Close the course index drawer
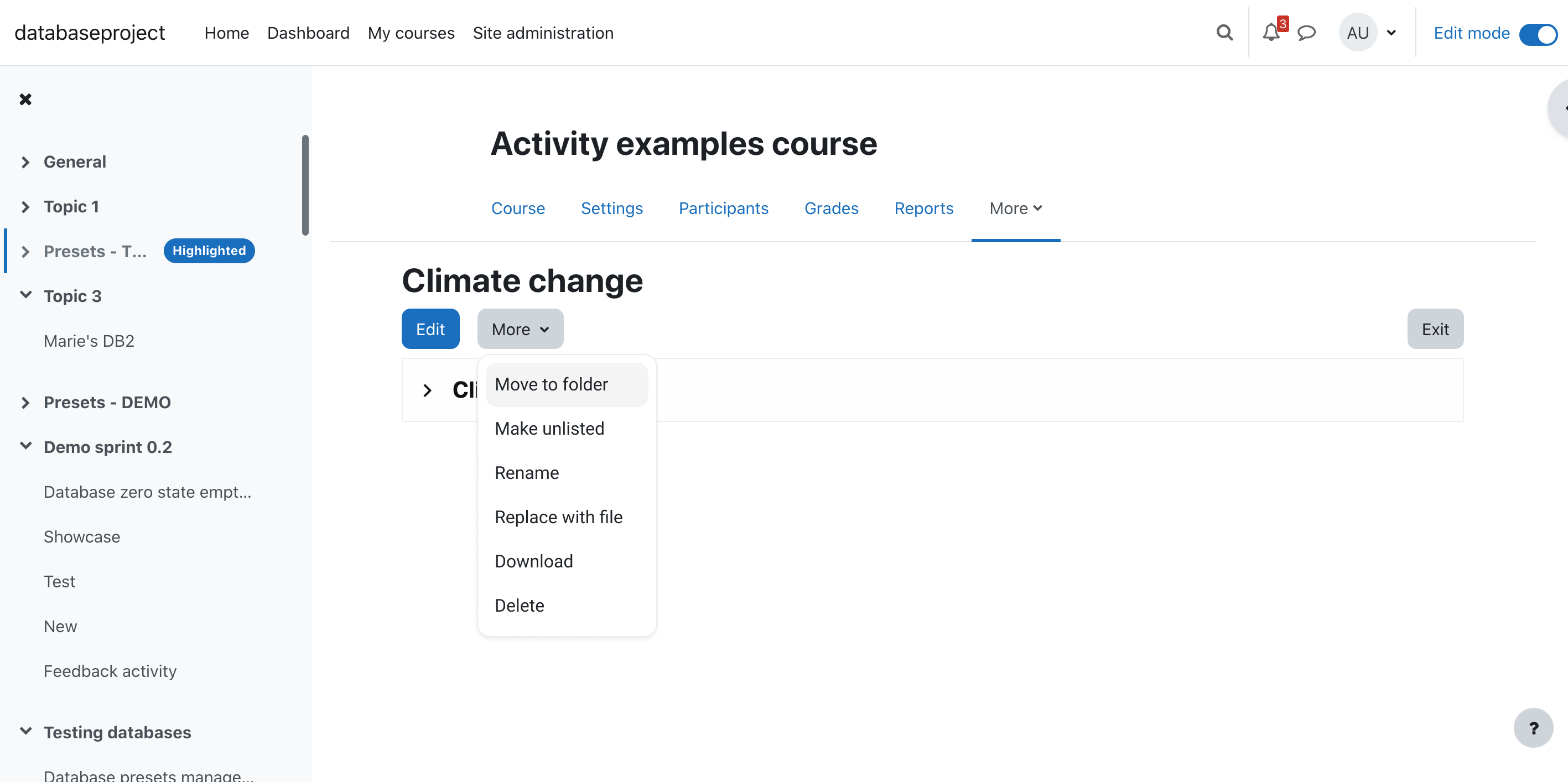 click(25, 99)
